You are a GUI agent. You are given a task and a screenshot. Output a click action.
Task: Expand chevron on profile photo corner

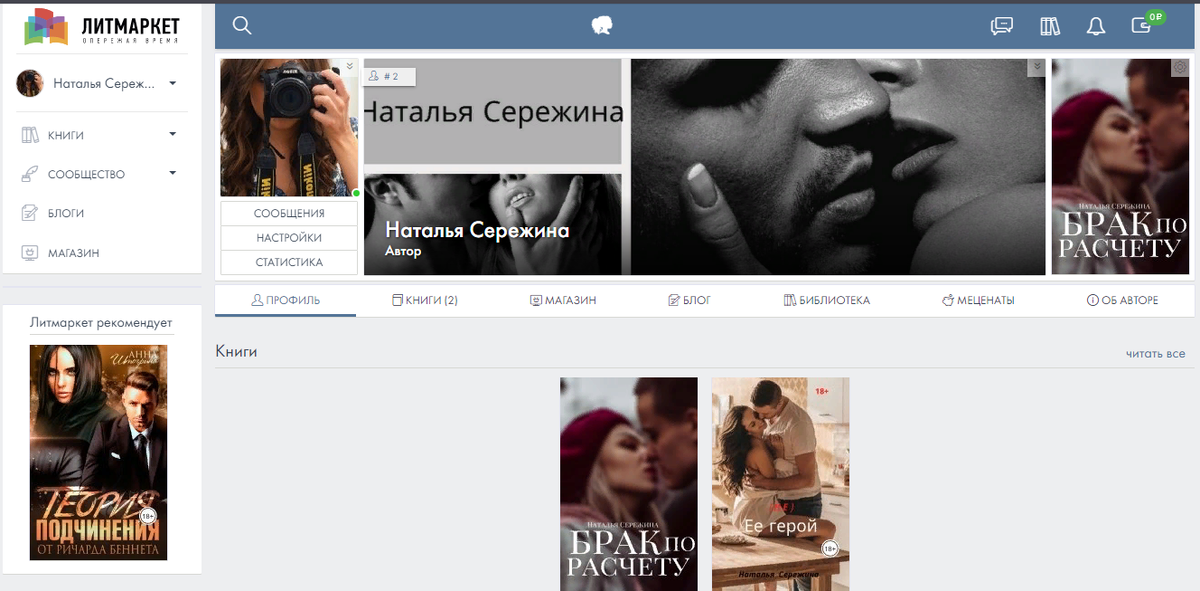tap(350, 66)
